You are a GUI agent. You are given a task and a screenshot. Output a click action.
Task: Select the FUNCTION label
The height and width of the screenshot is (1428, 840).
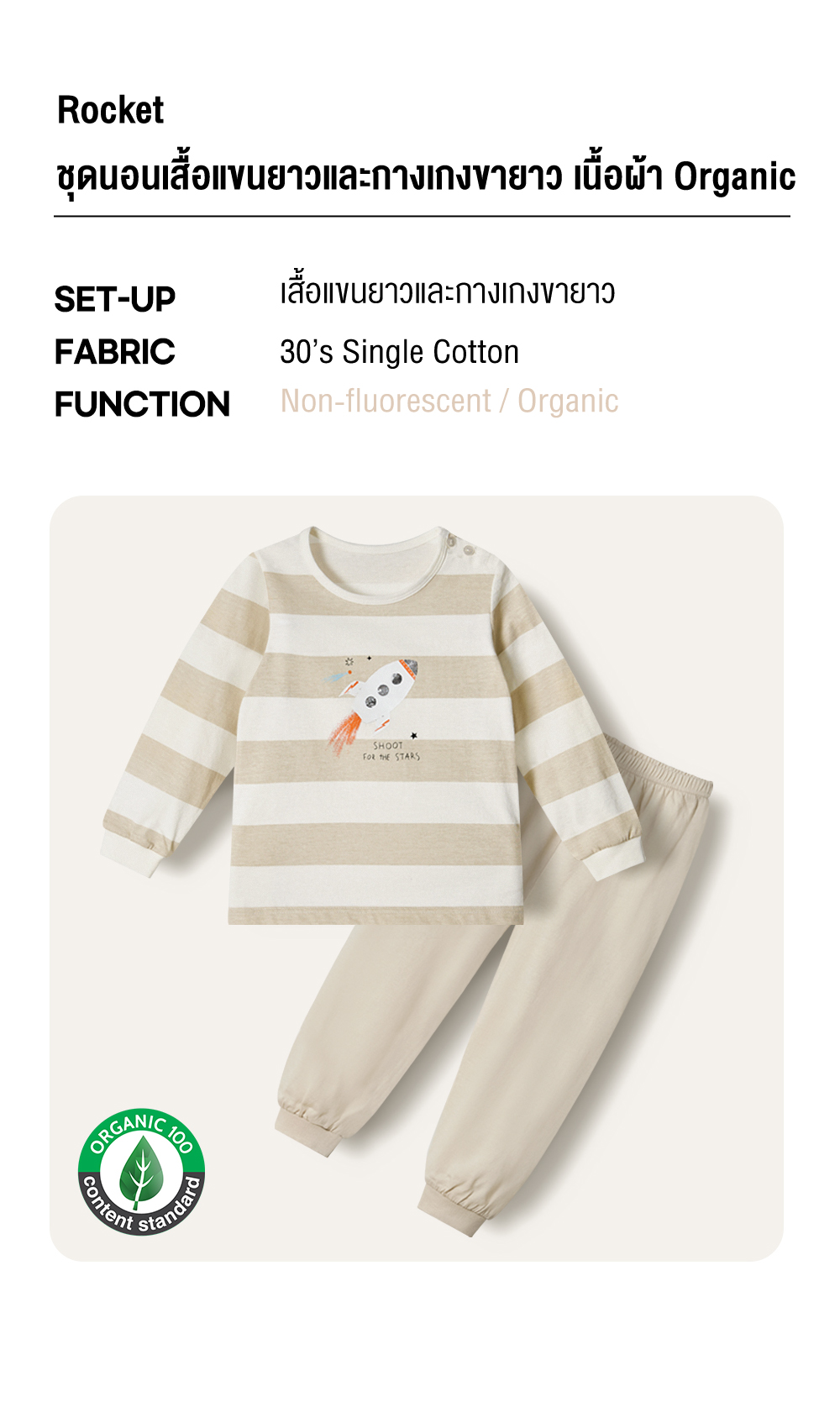142,404
